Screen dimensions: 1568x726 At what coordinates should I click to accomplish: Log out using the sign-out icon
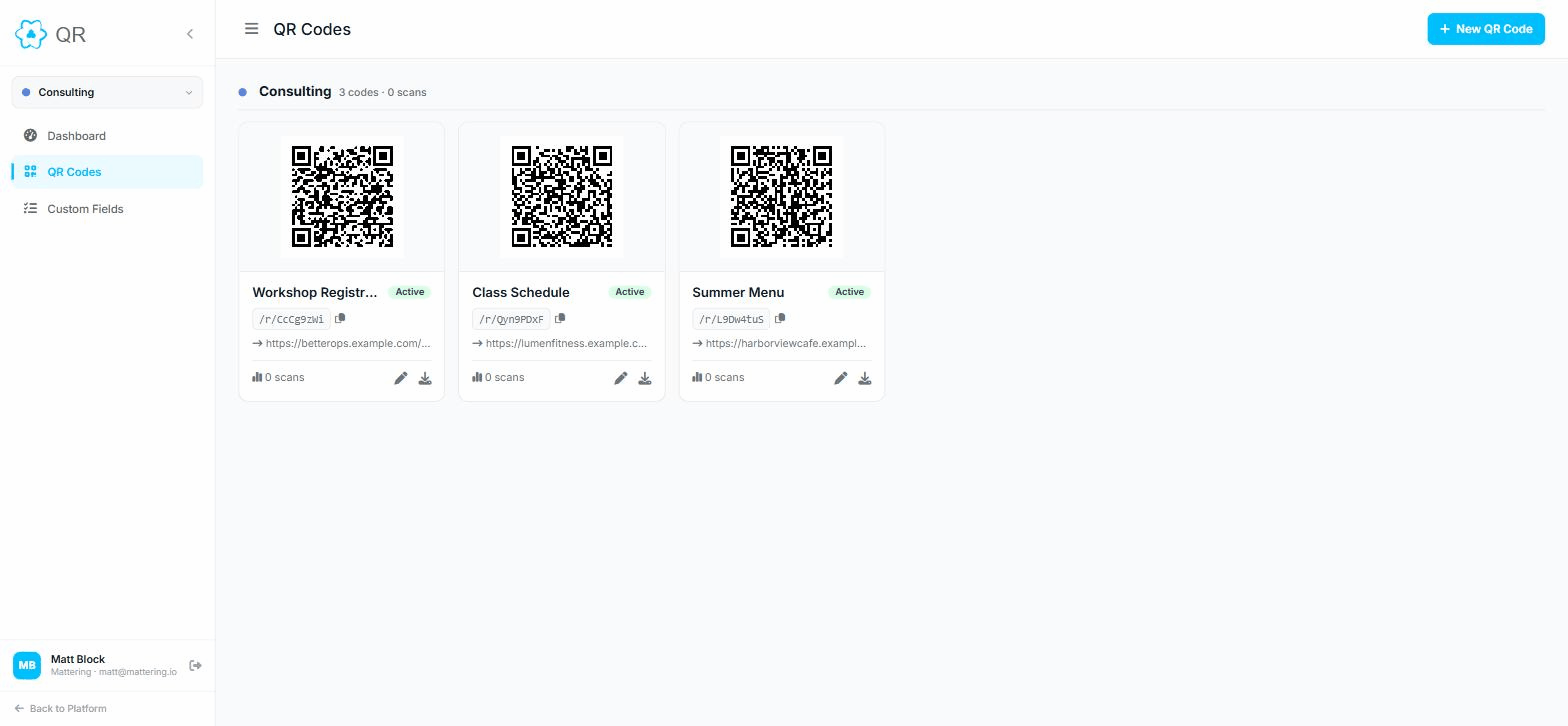[x=195, y=665]
